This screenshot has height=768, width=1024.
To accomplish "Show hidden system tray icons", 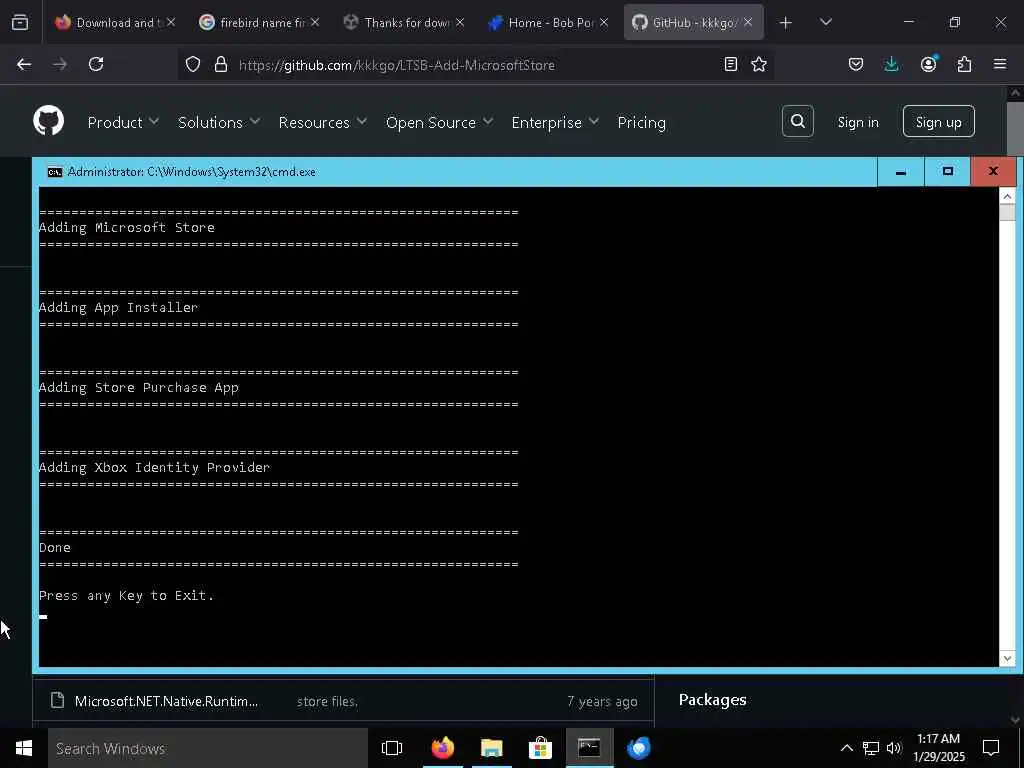I will click(846, 748).
